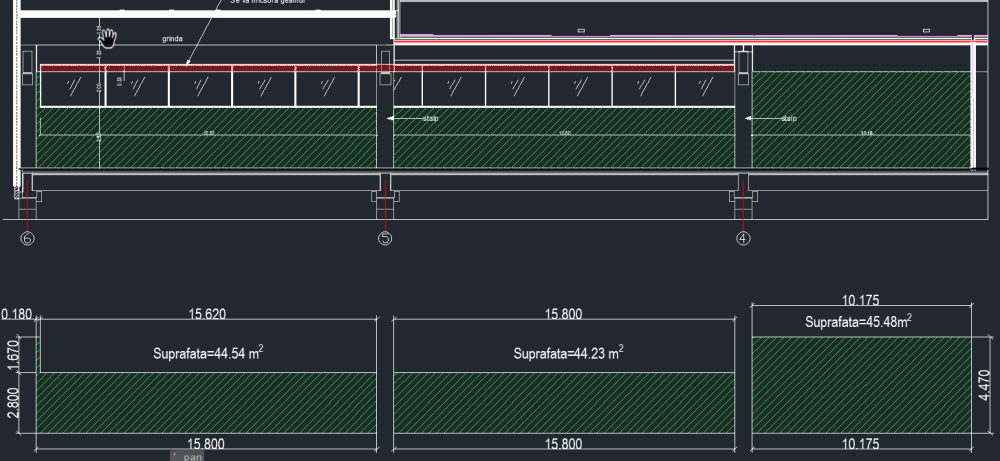
Task: Click the red hatched band above glazing panels
Action: click(387, 68)
